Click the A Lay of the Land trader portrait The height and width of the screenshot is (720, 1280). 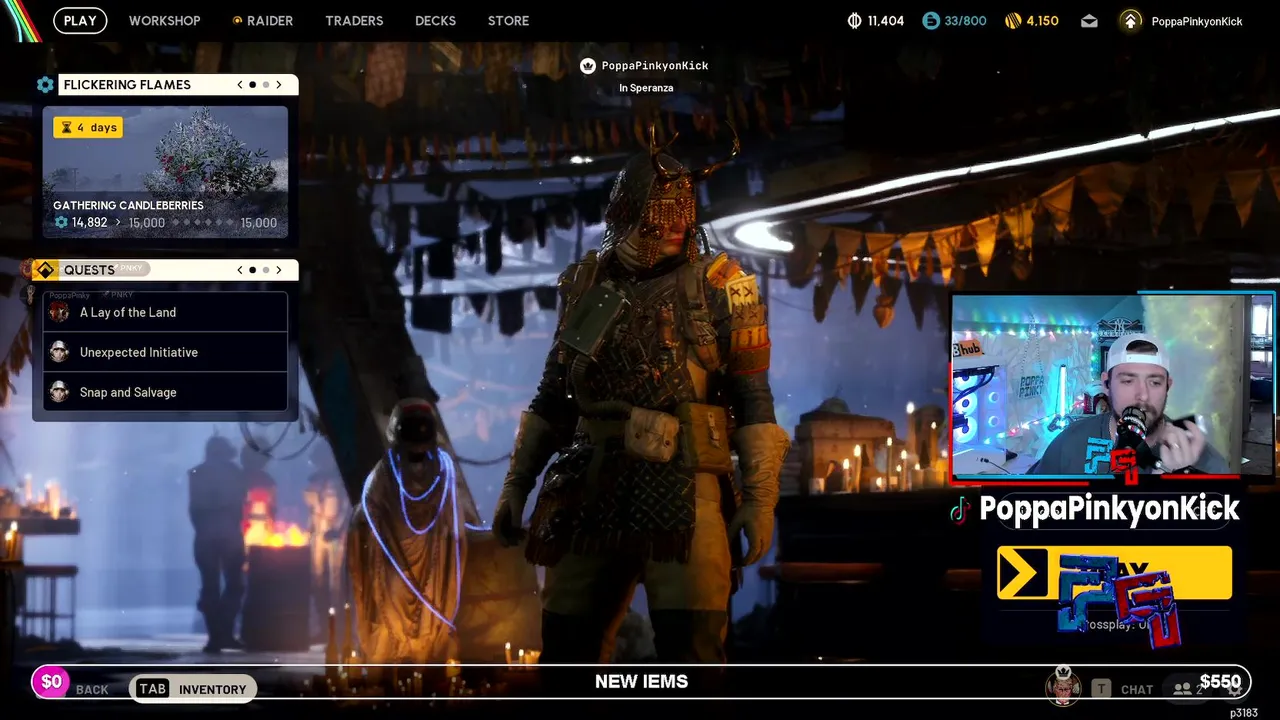coord(59,312)
